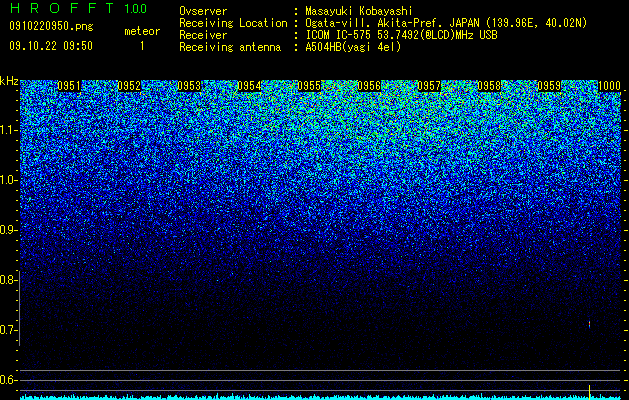Click the yellow spike in the bottom power graph
The width and height of the screenshot is (629, 400).
pos(589,392)
